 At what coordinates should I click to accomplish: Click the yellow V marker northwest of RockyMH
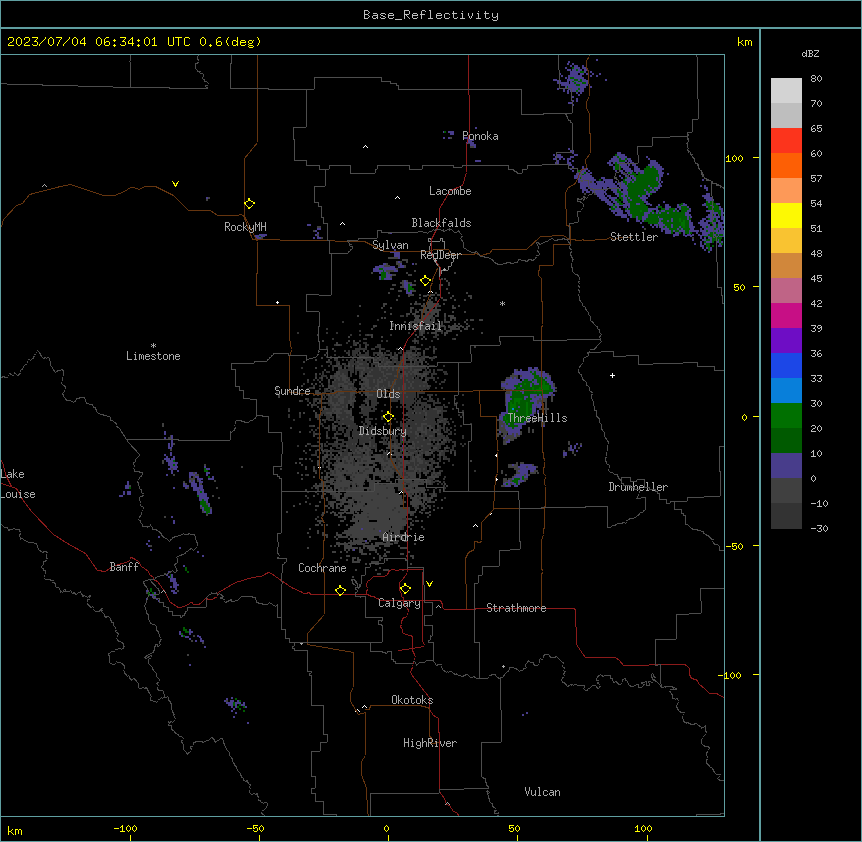(175, 184)
